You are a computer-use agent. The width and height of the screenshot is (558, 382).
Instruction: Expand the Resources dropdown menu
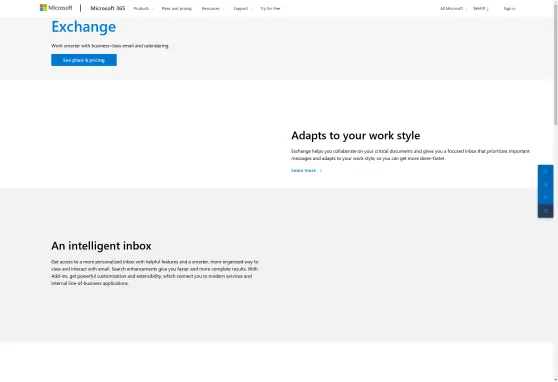(213, 9)
